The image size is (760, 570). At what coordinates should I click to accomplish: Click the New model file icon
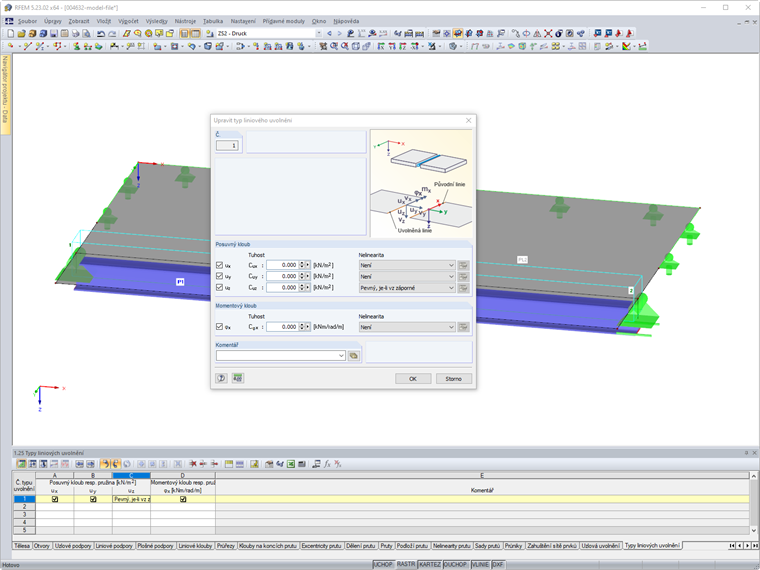(10, 33)
